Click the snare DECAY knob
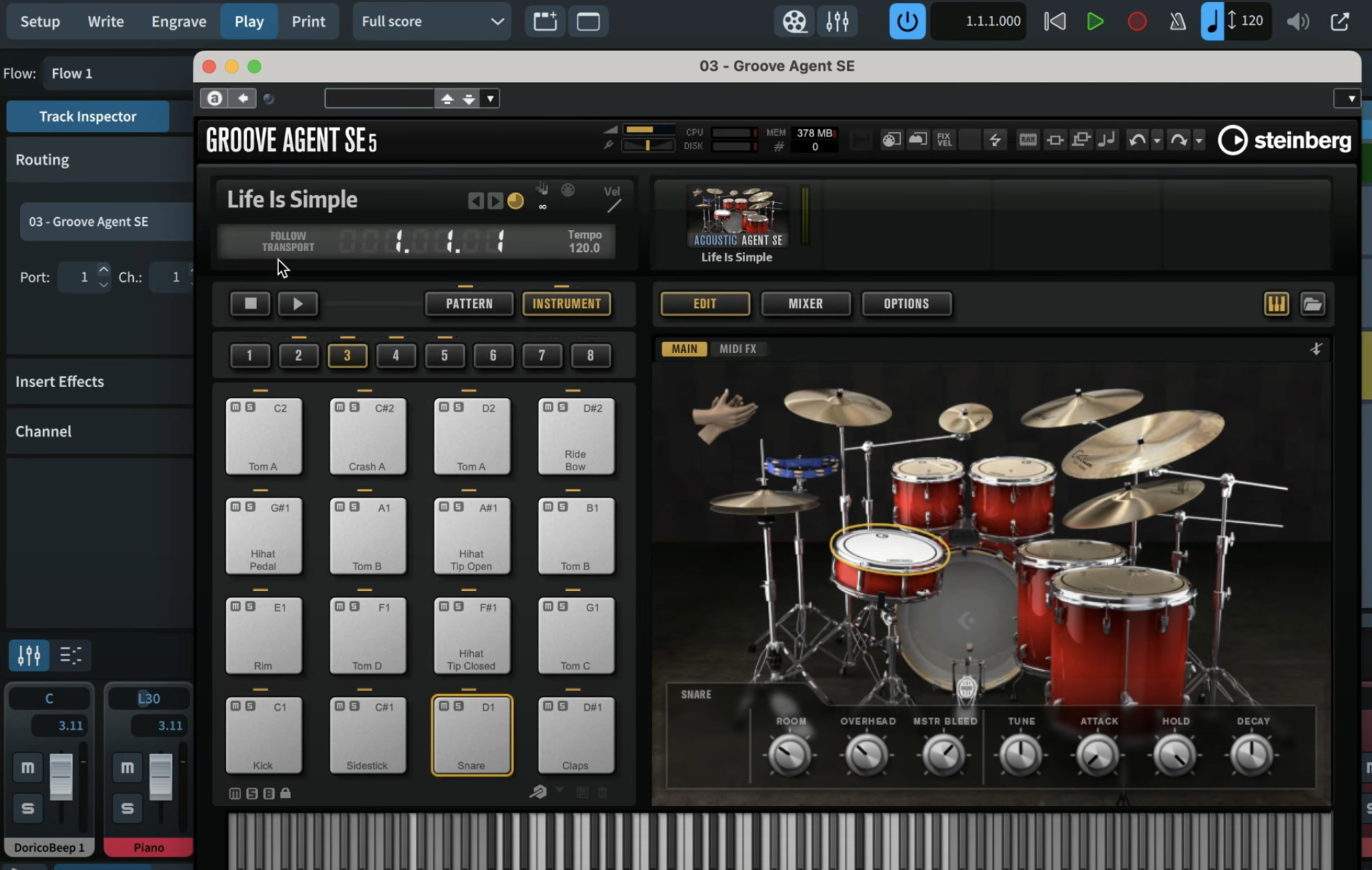 [1251, 755]
